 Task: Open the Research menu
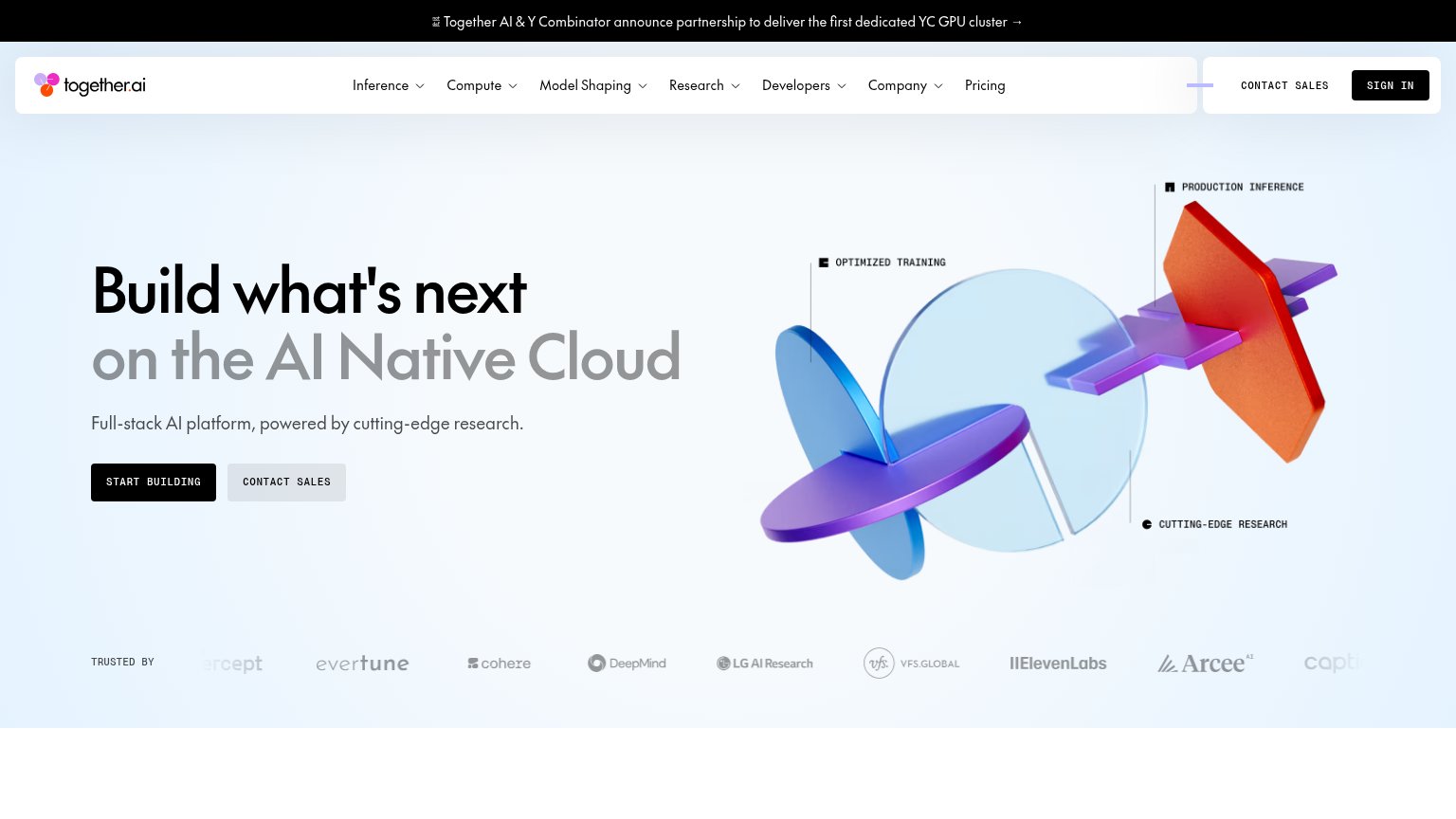(x=705, y=85)
